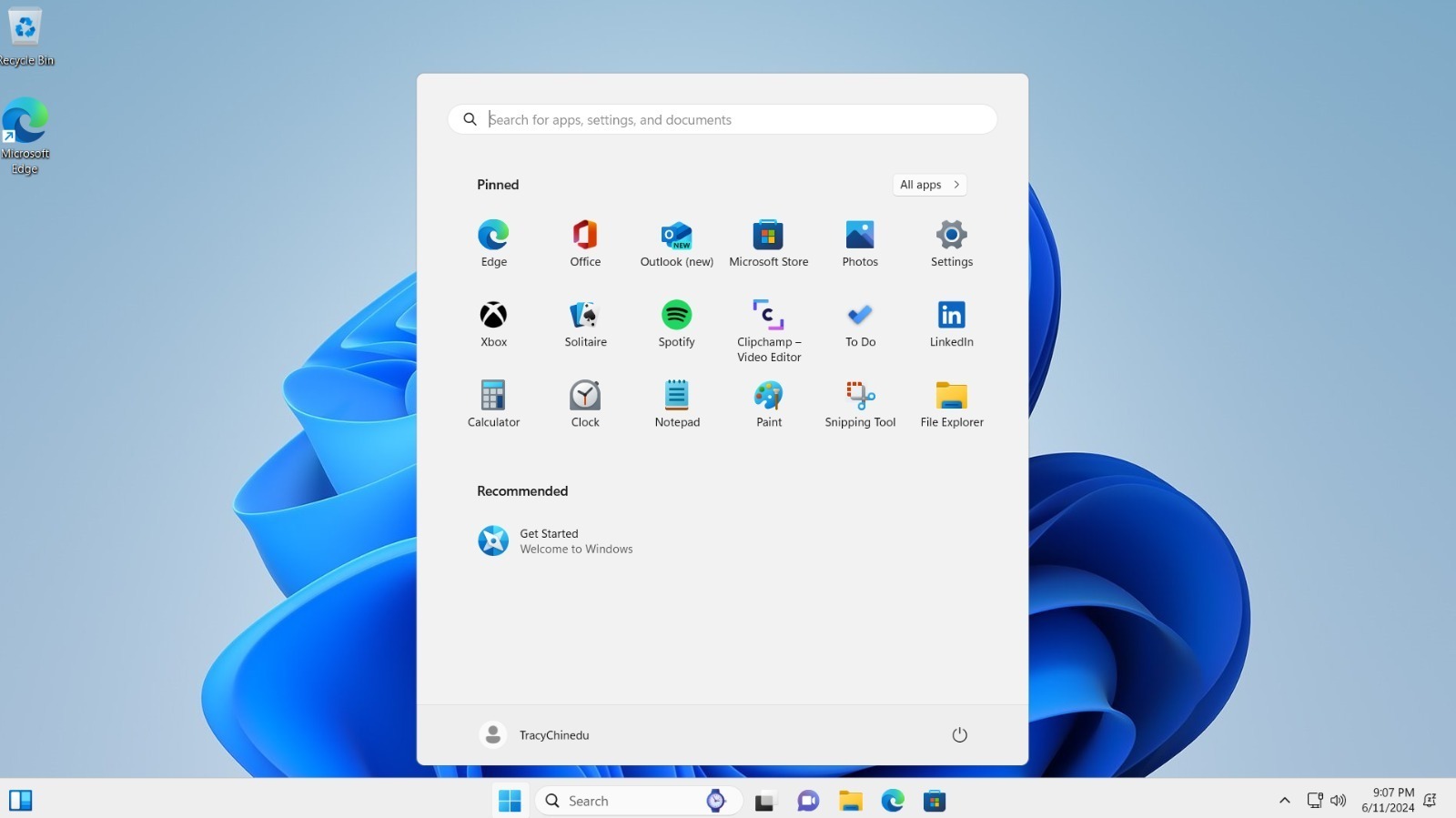Launch the Calculator app
The height and width of the screenshot is (818, 1456).
[x=493, y=404]
